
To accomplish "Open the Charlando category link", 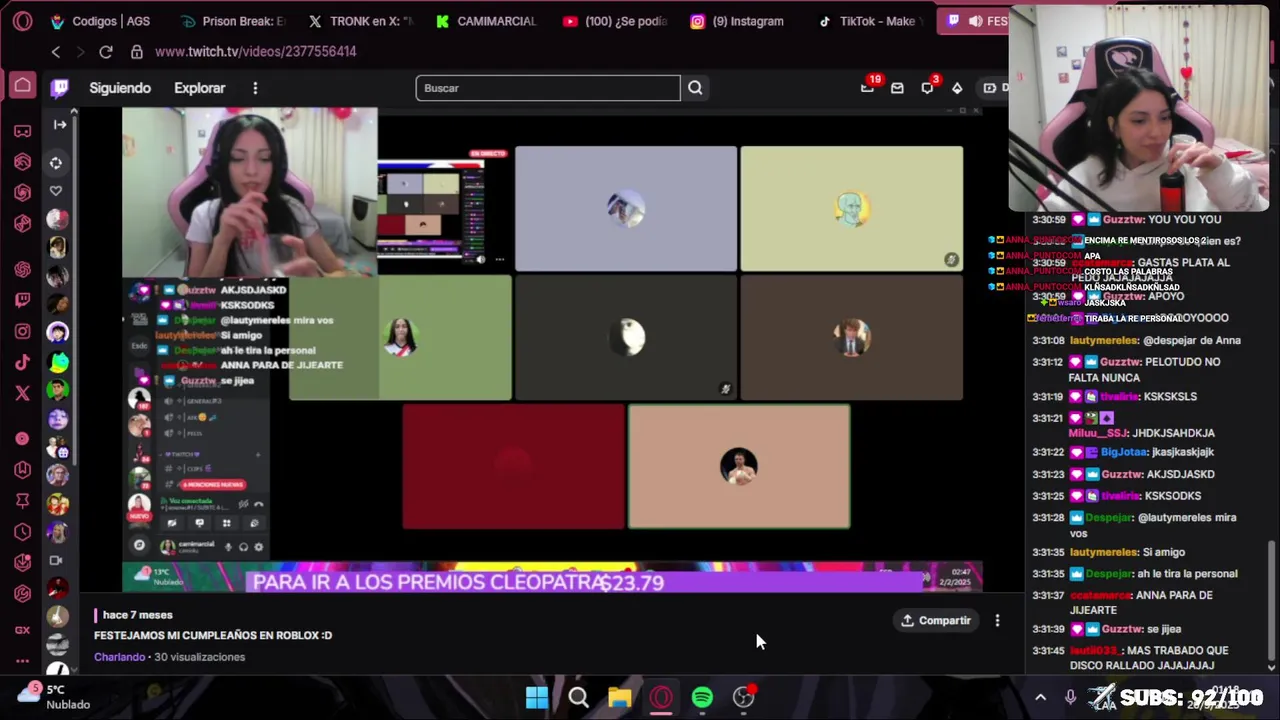I will pyautogui.click(x=119, y=657).
